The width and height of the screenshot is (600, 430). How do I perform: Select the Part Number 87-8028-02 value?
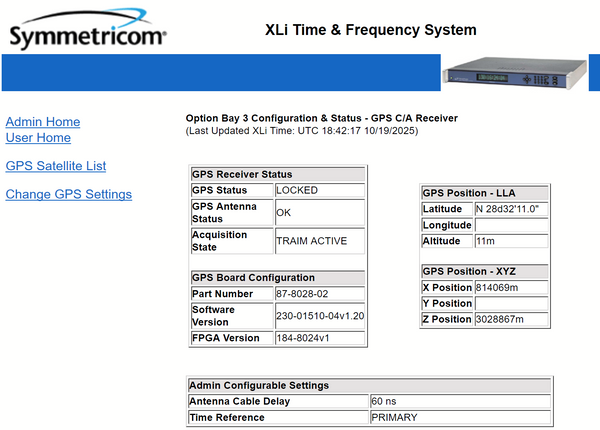(319, 294)
